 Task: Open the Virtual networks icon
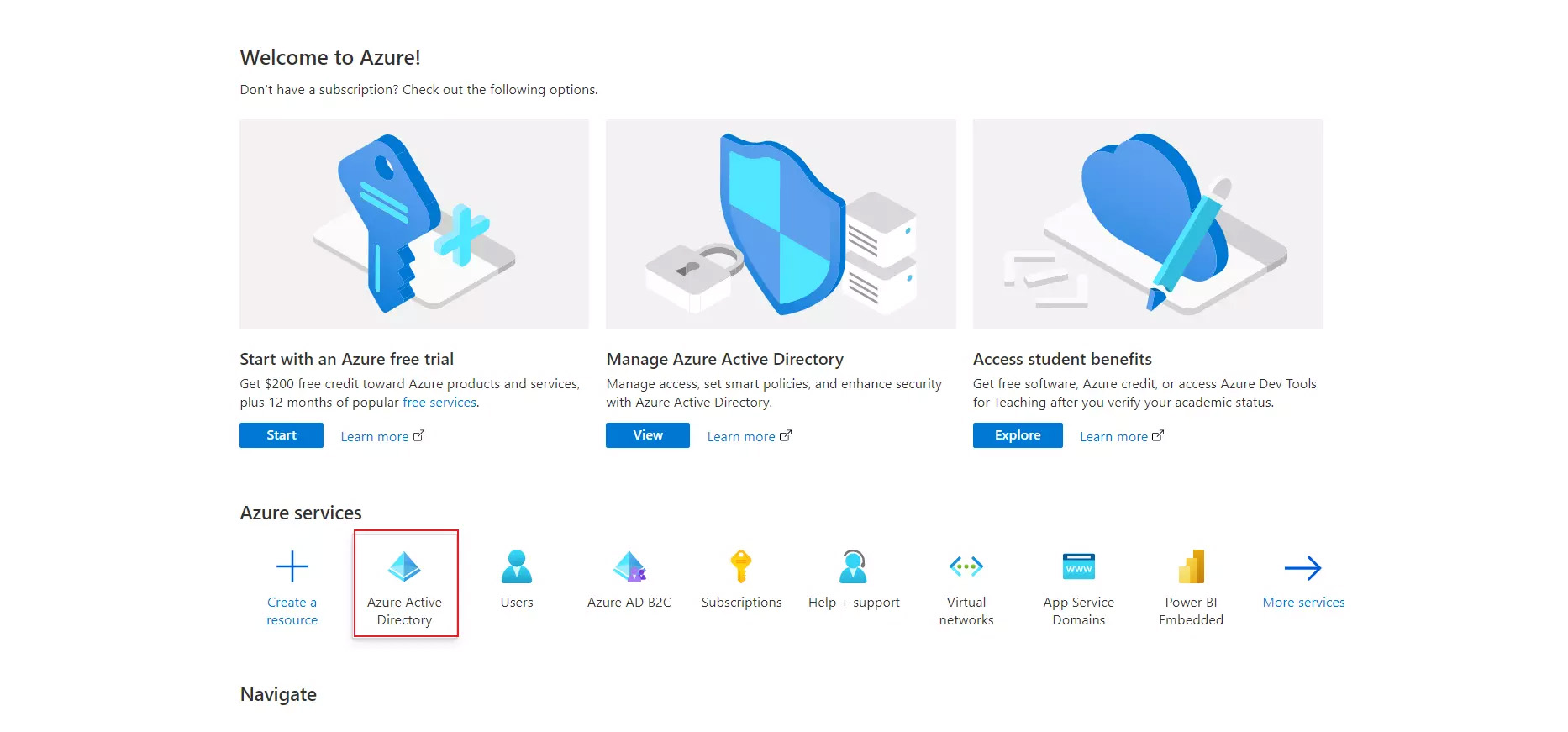[x=966, y=566]
